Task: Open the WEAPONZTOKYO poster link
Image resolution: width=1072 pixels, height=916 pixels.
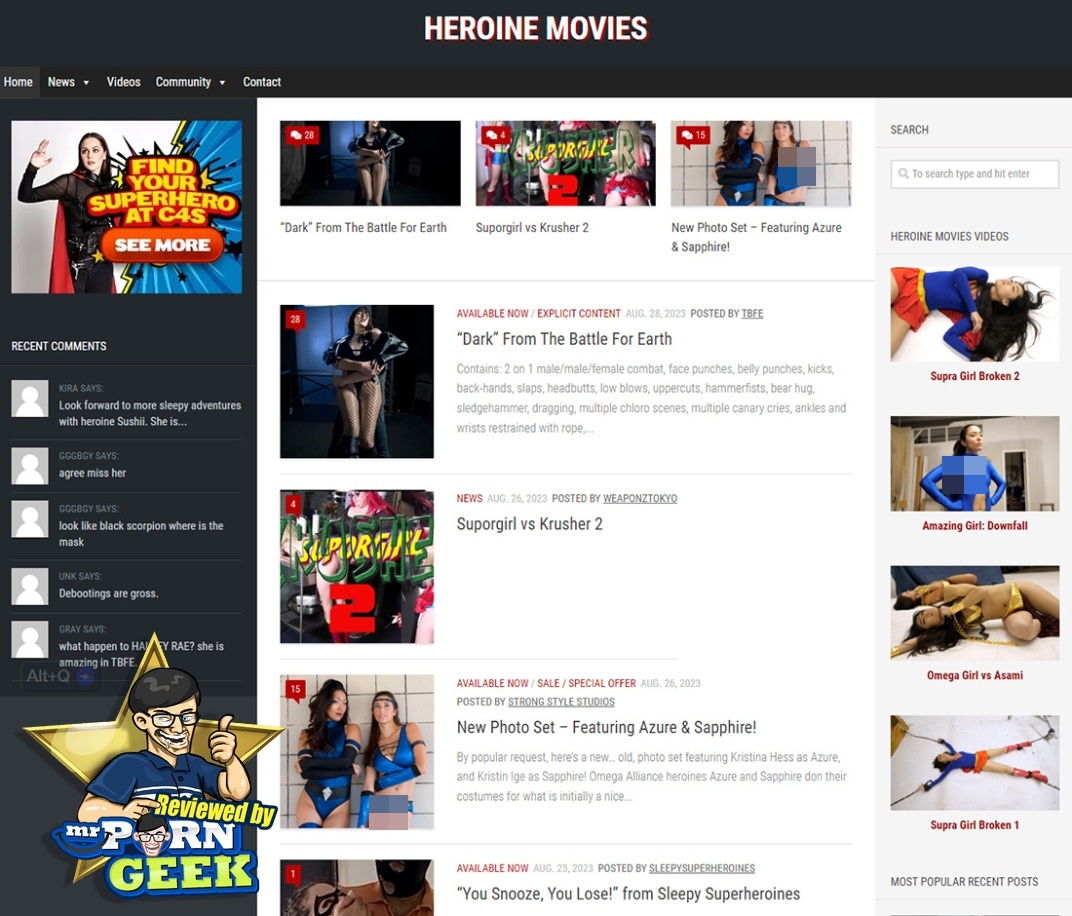Action: pyautogui.click(x=640, y=498)
